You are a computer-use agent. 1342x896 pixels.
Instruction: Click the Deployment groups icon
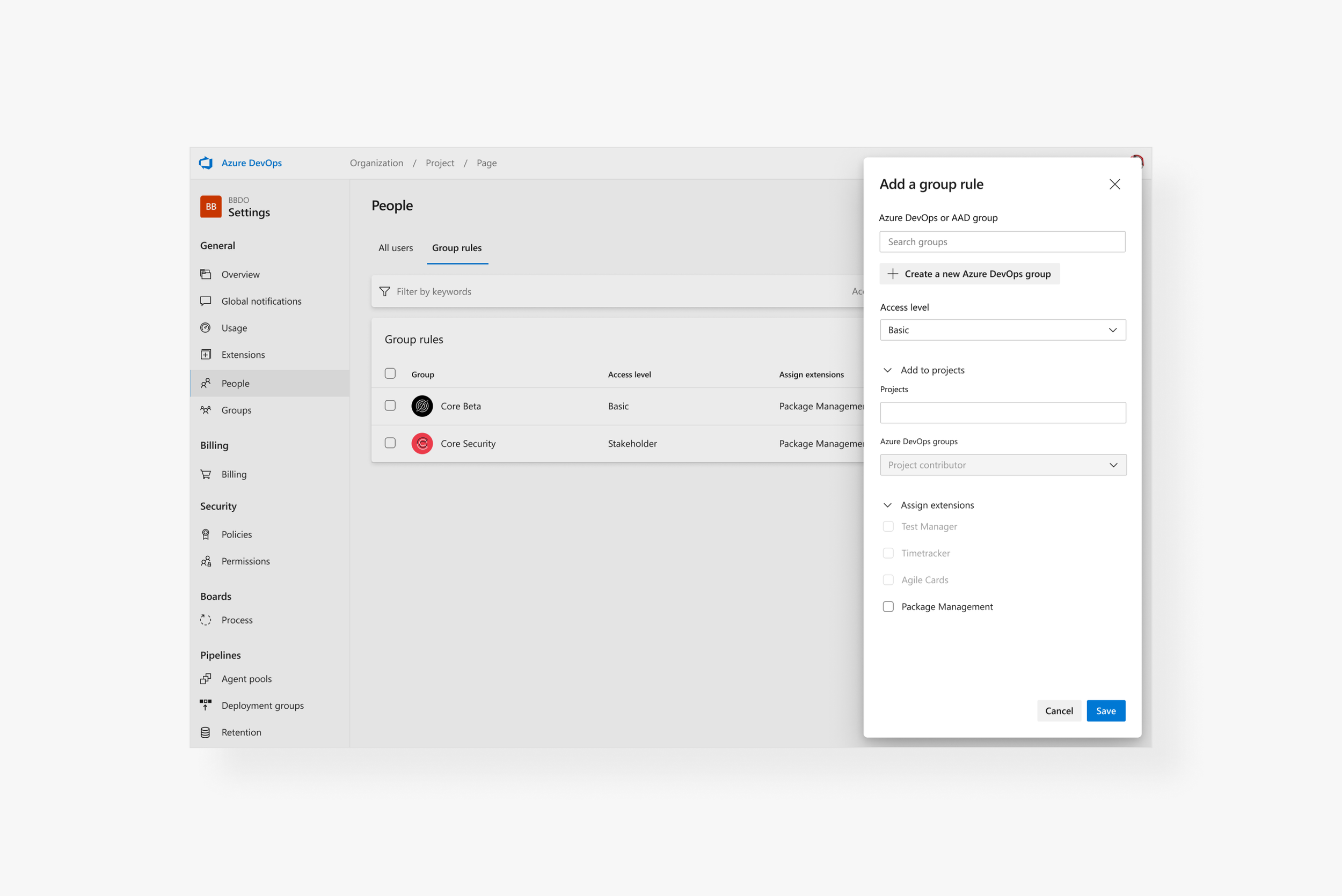click(x=206, y=704)
